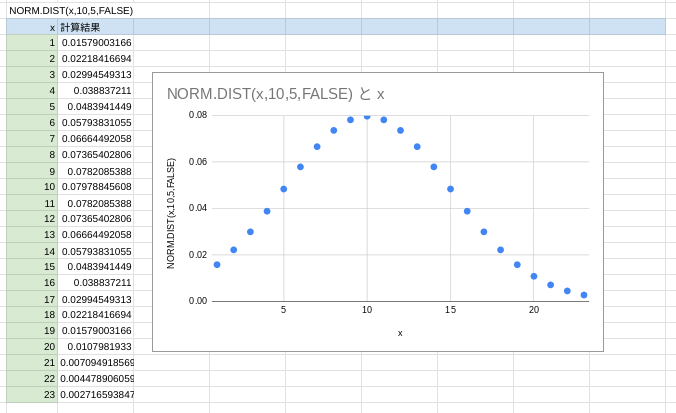This screenshot has height=413, width=676.
Task: Click the chart data point at x=23
Action: pyautogui.click(x=584, y=295)
